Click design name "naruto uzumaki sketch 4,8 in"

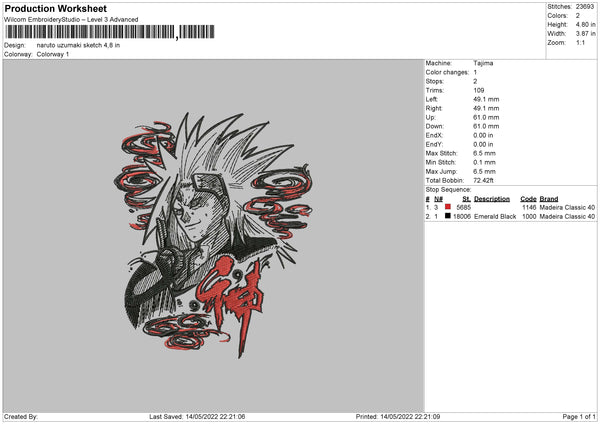point(78,45)
